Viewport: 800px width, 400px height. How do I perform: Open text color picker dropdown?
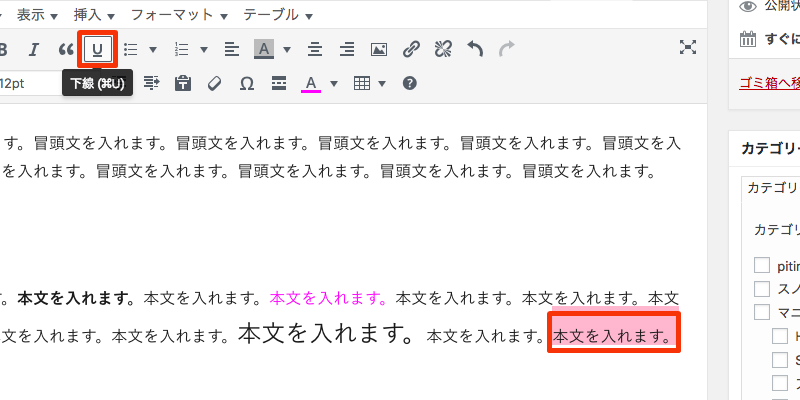pyautogui.click(x=334, y=83)
